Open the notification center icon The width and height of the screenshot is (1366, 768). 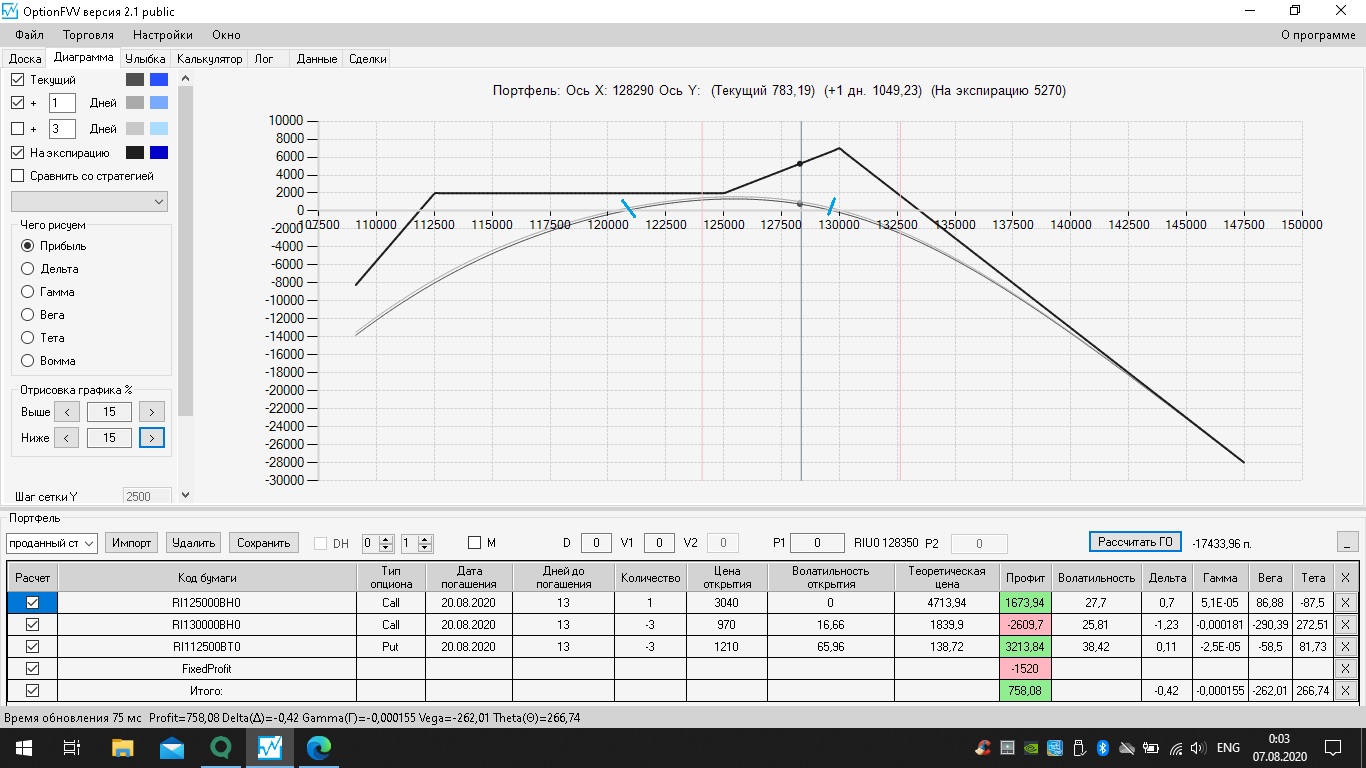pos(1333,748)
